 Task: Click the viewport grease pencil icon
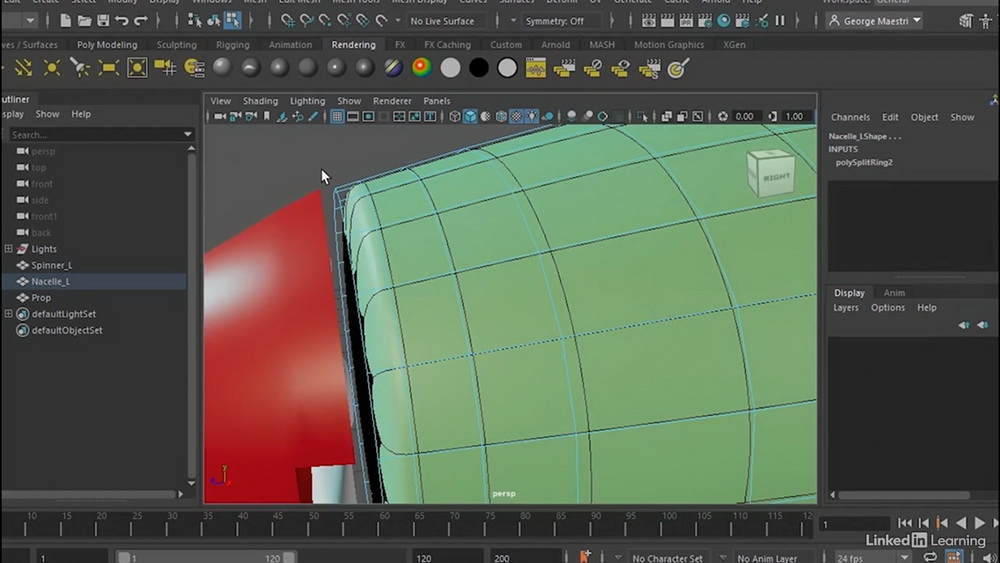click(x=312, y=116)
